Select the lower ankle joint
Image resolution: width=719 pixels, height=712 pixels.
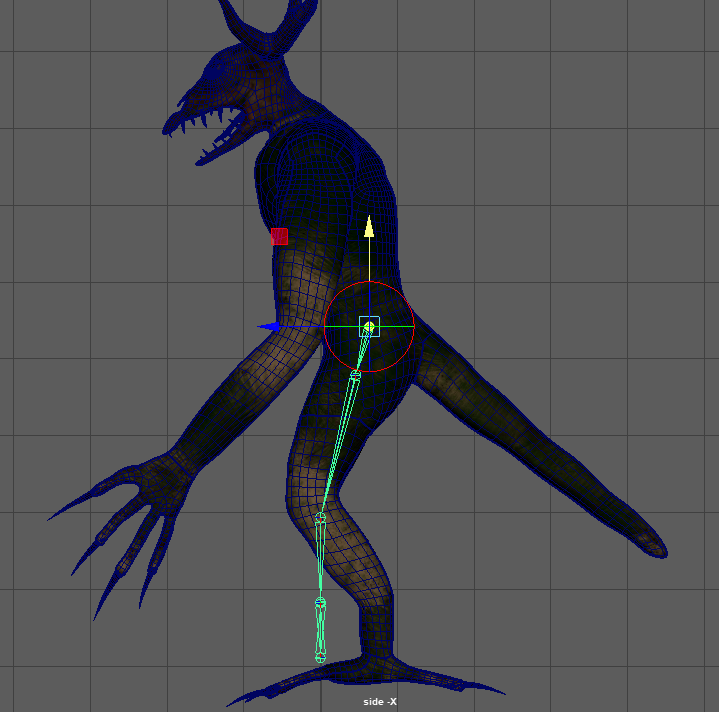tap(321, 604)
